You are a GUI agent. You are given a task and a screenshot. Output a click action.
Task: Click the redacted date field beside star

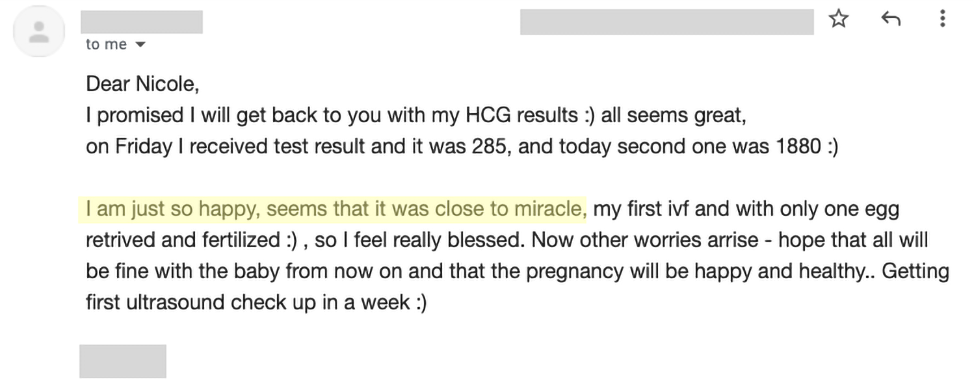[667, 22]
